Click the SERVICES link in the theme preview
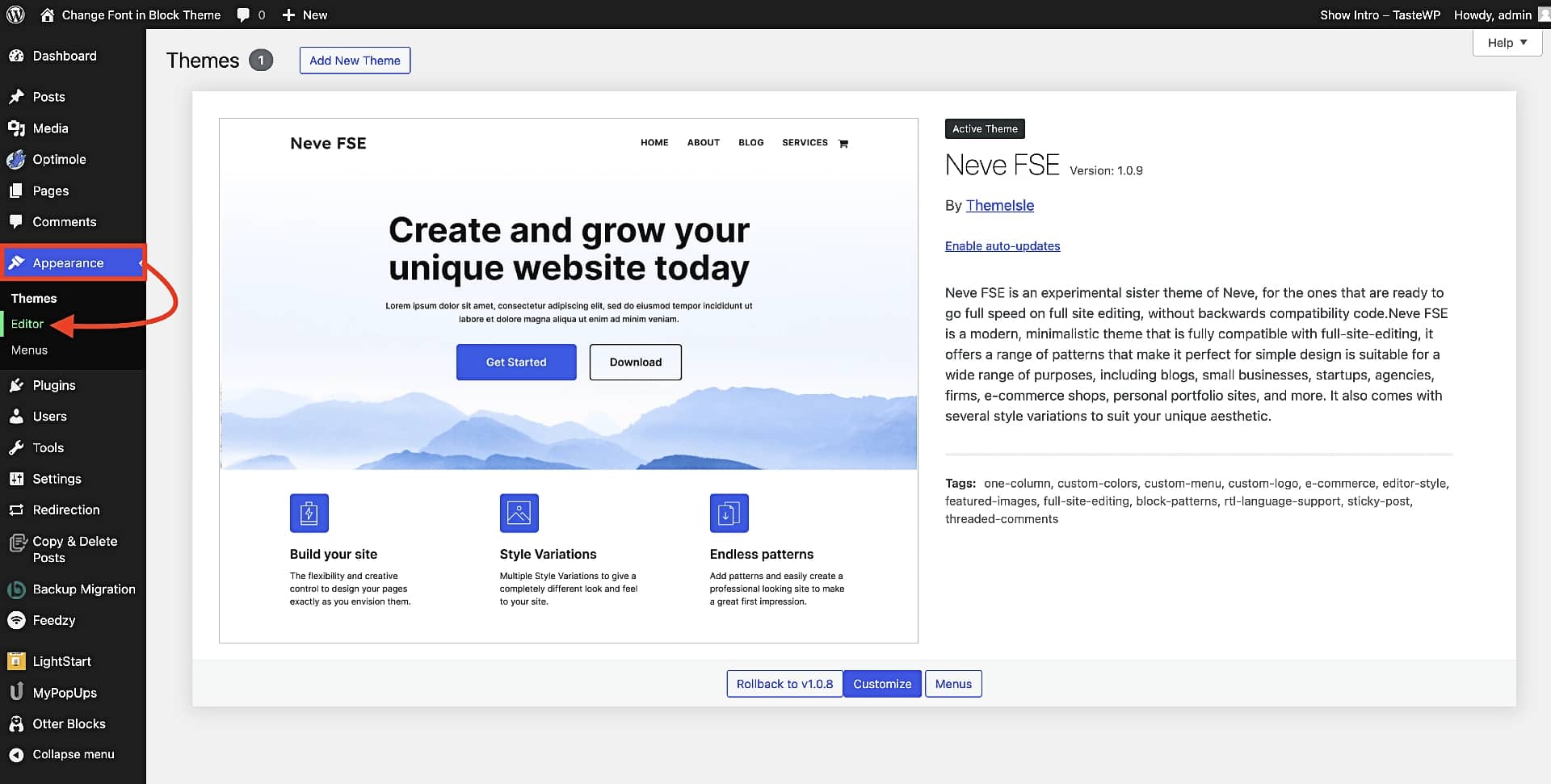Viewport: 1551px width, 784px height. tap(805, 142)
